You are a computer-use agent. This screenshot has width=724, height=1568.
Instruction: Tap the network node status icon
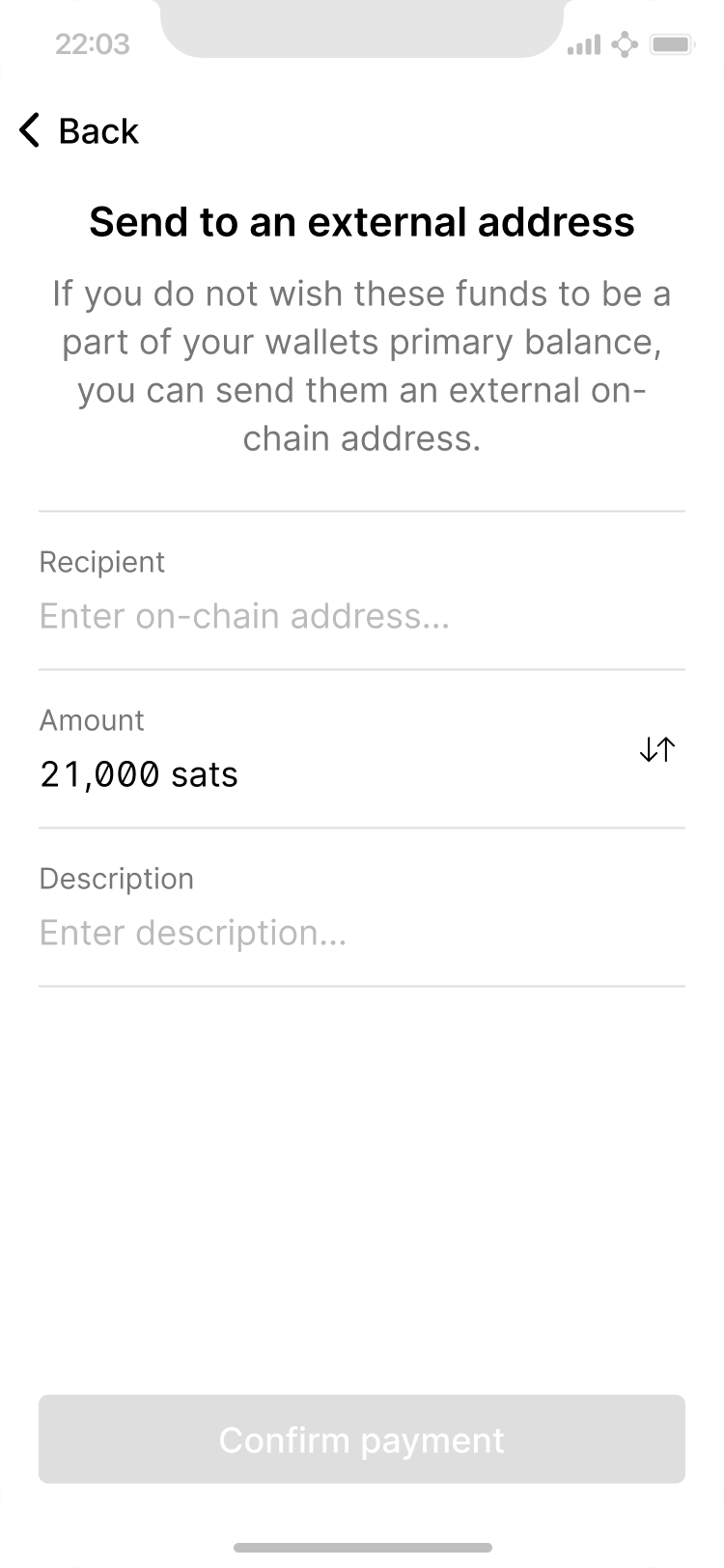[x=626, y=44]
